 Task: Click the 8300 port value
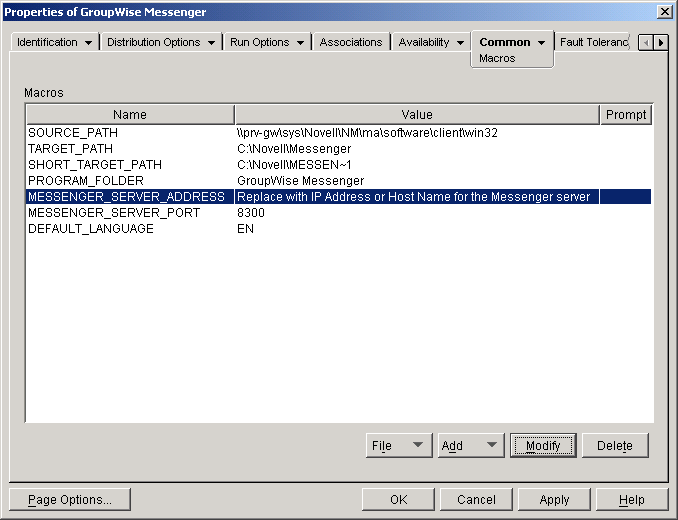pos(251,213)
